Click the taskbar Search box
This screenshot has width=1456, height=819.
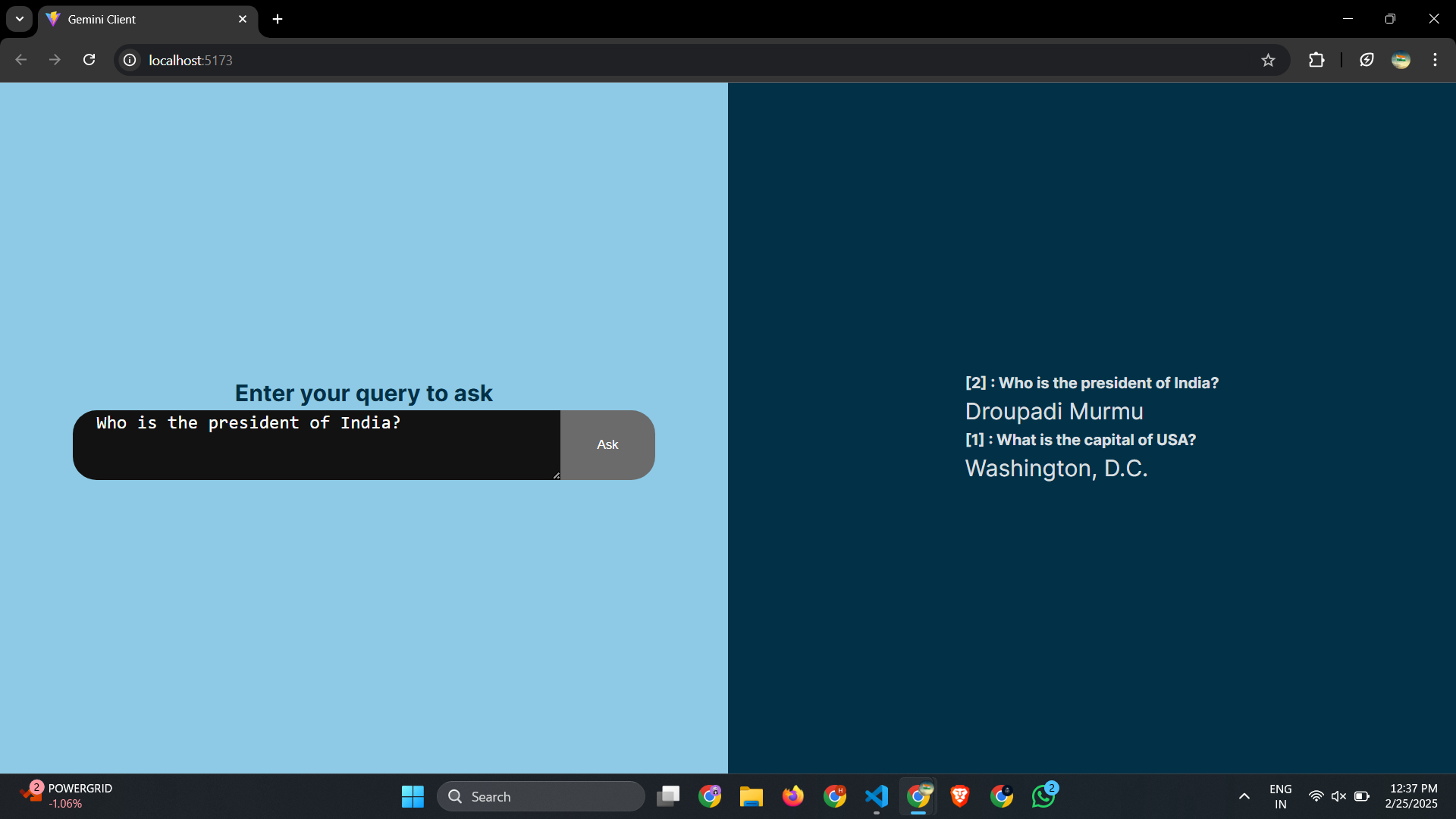(x=541, y=796)
